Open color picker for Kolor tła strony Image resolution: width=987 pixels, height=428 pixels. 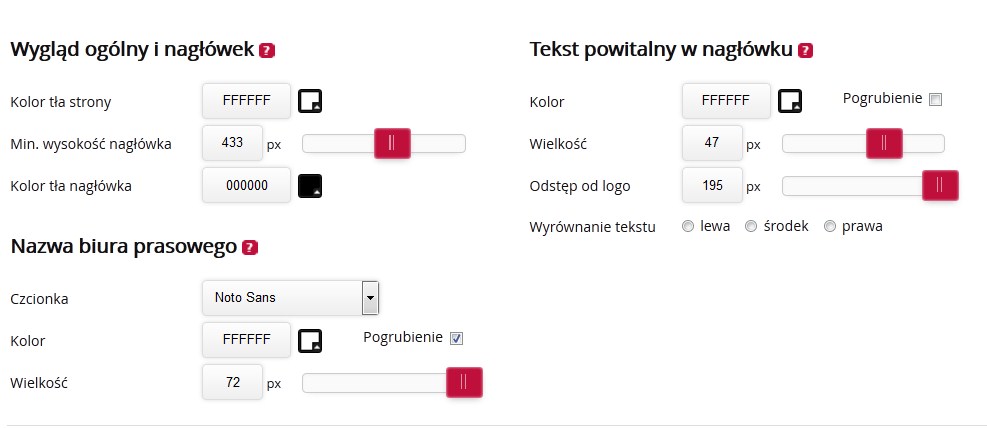click(x=310, y=101)
